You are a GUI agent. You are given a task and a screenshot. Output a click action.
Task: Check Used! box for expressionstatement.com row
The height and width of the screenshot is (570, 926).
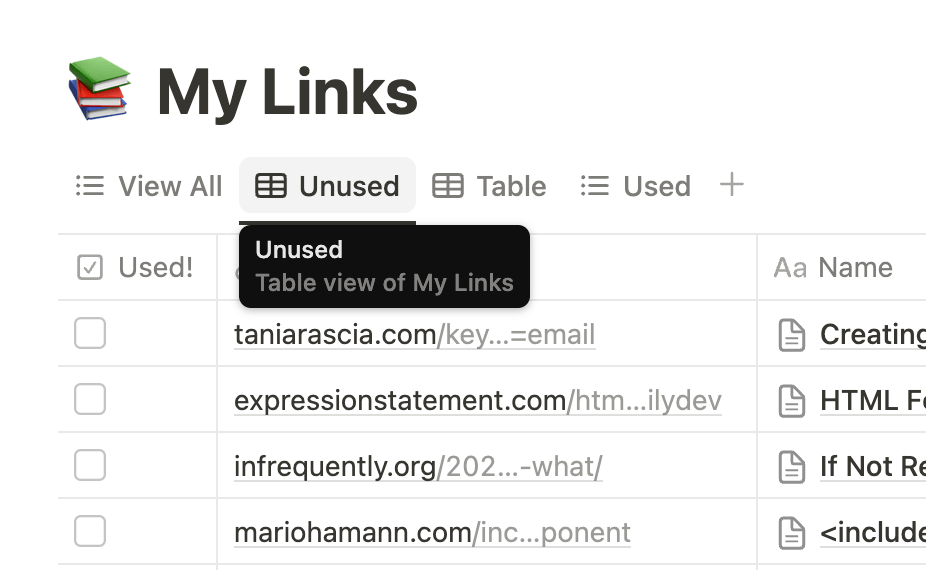coord(90,400)
